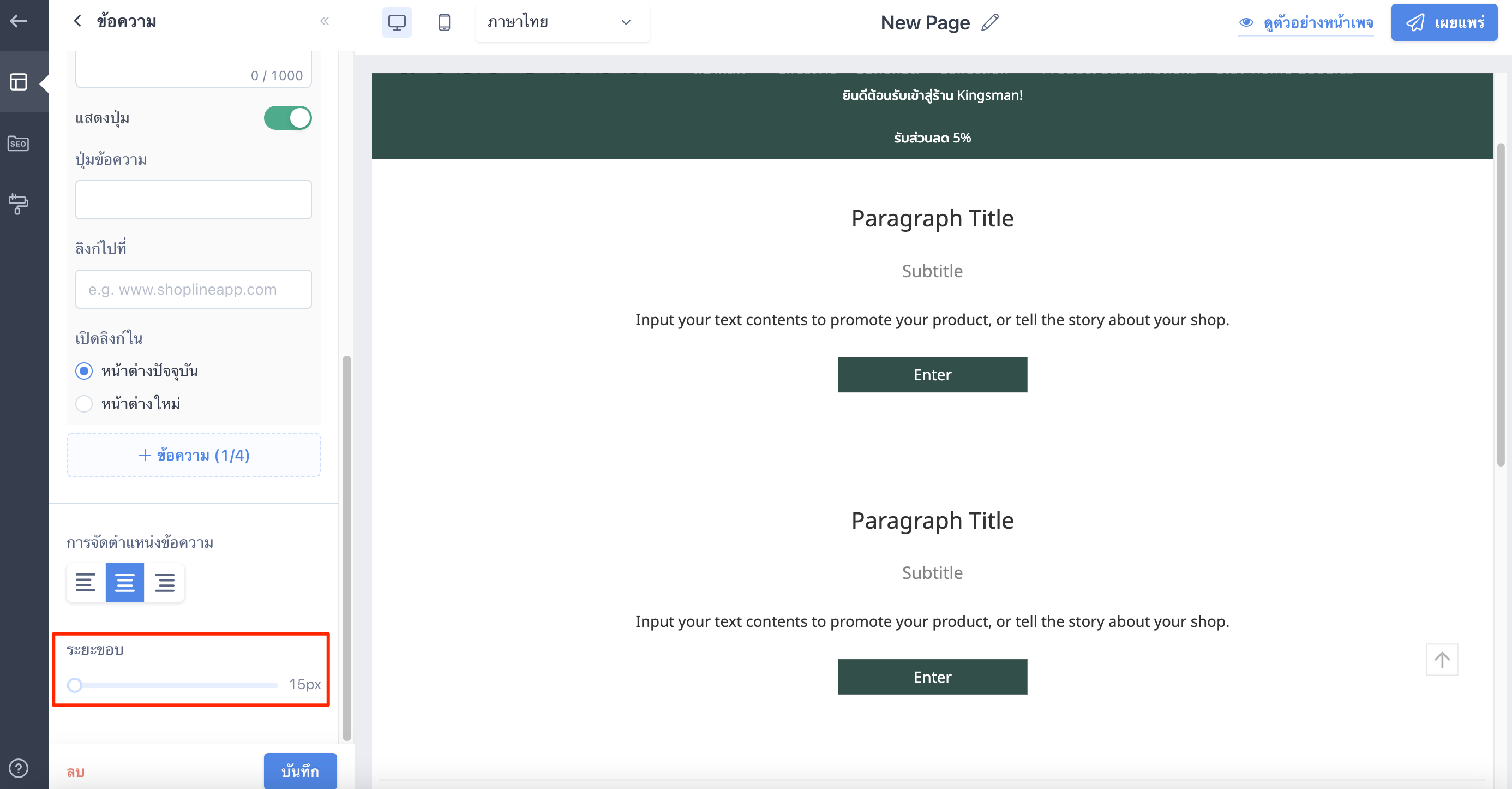The width and height of the screenshot is (1512, 789).
Task: Click the ลิงก์ไปที่ URL input field
Action: [194, 289]
